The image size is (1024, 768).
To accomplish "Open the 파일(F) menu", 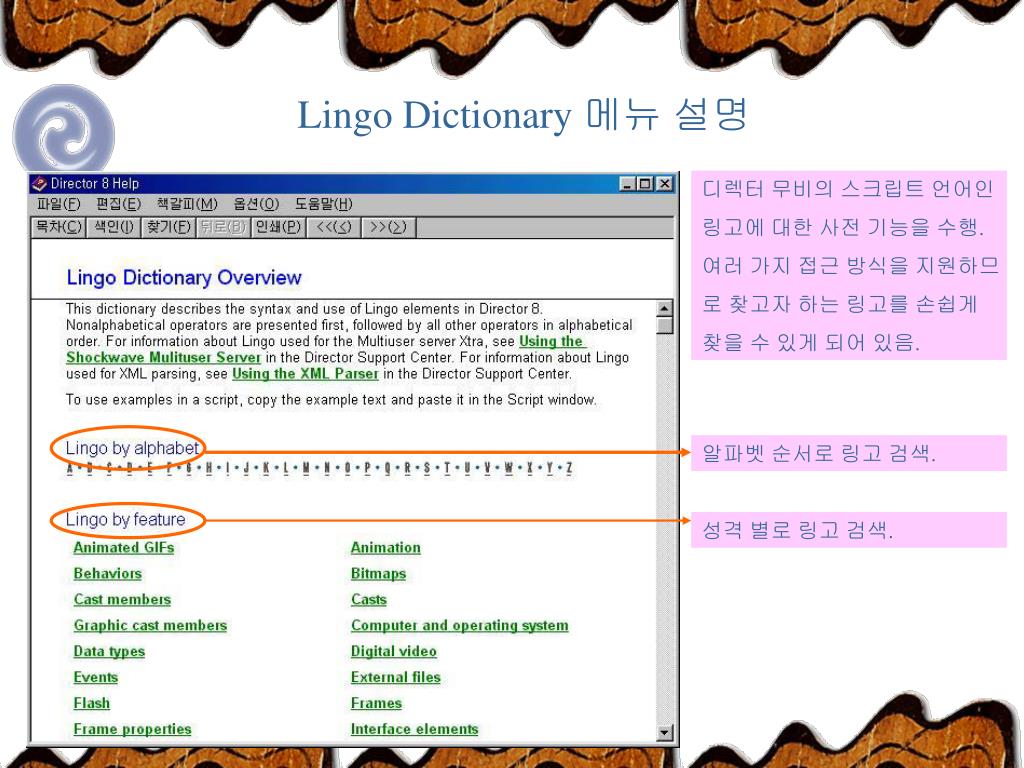I will [58, 204].
